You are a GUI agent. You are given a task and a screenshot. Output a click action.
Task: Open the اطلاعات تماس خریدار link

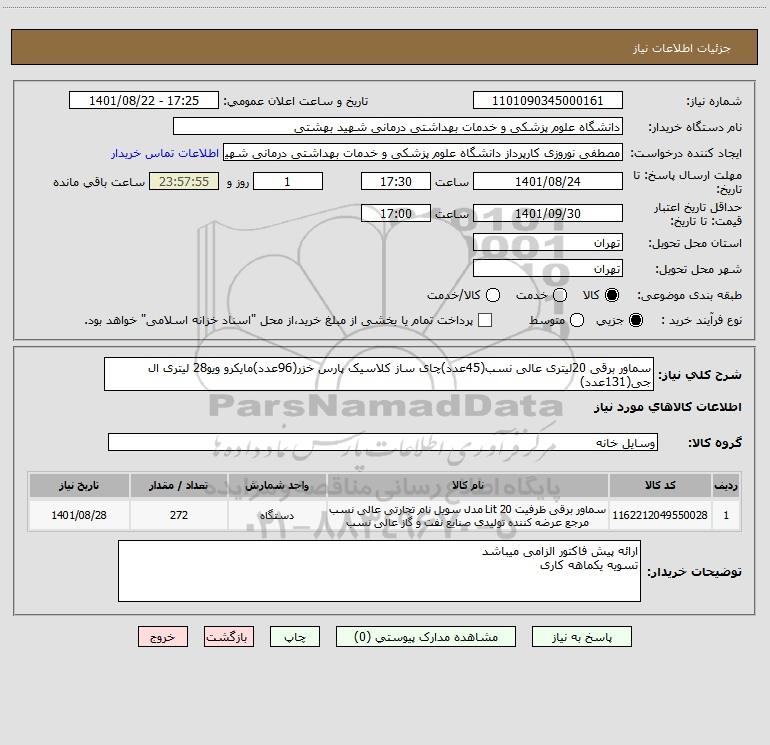click(165, 153)
